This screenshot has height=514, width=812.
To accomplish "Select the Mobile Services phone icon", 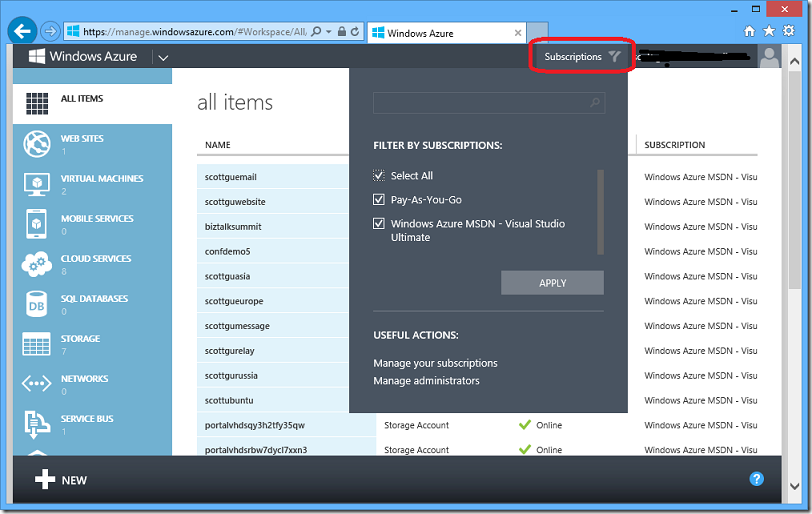I will [36, 224].
